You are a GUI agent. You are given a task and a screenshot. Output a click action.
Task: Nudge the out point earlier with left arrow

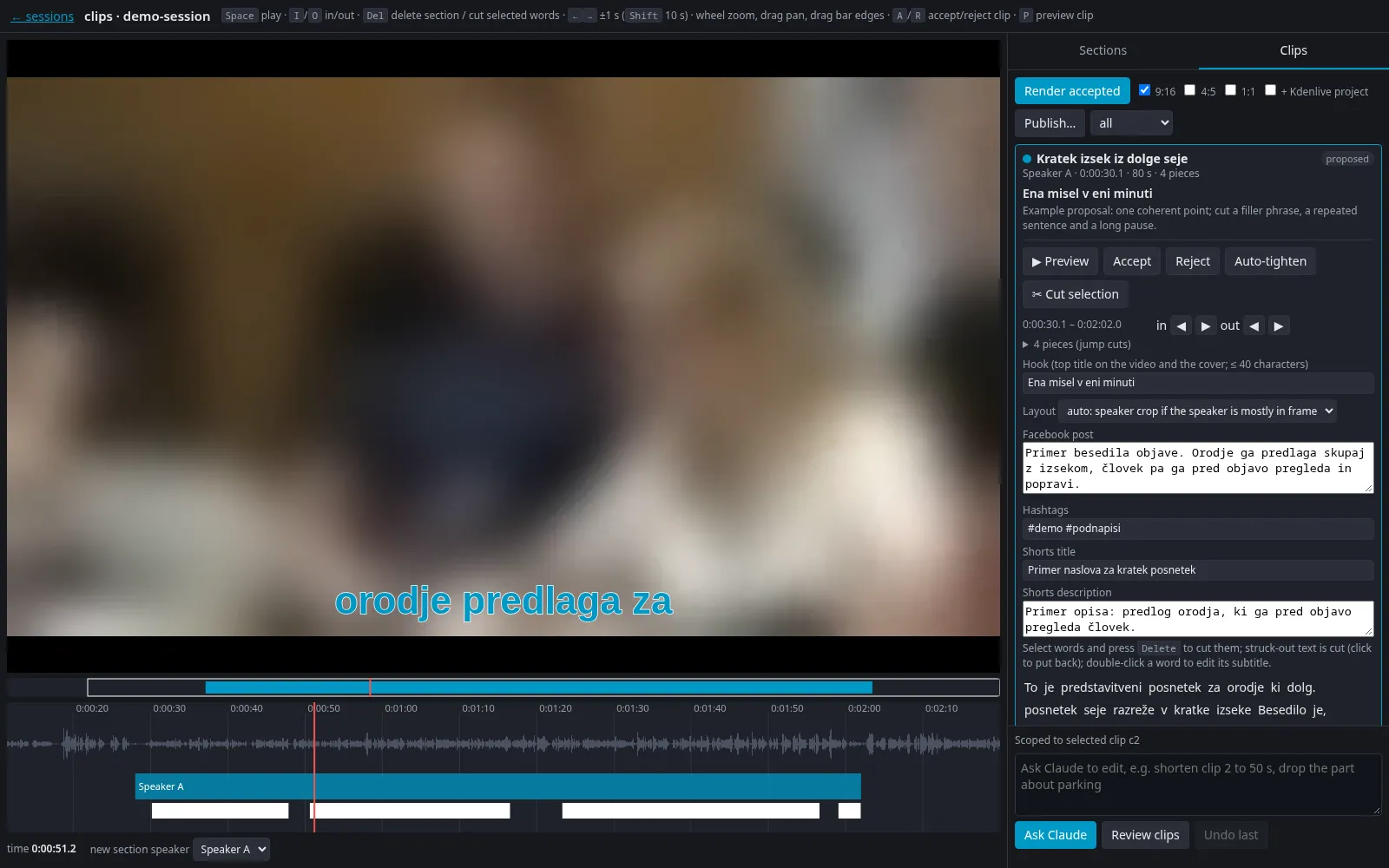pyautogui.click(x=1254, y=326)
